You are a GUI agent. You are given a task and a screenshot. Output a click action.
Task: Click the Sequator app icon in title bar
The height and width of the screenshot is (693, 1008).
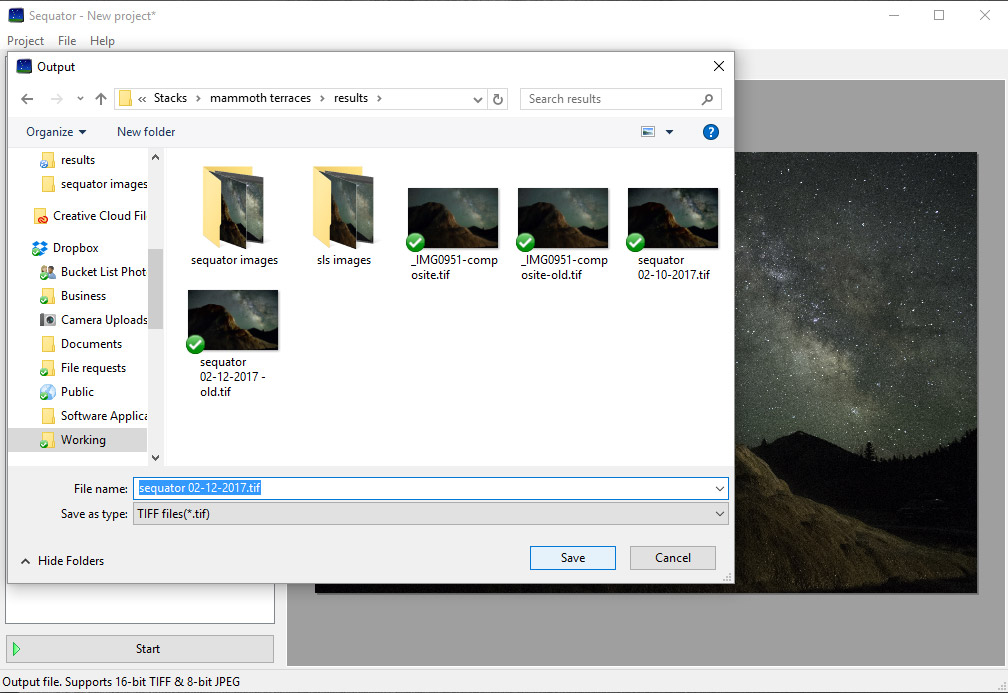pyautogui.click(x=15, y=15)
